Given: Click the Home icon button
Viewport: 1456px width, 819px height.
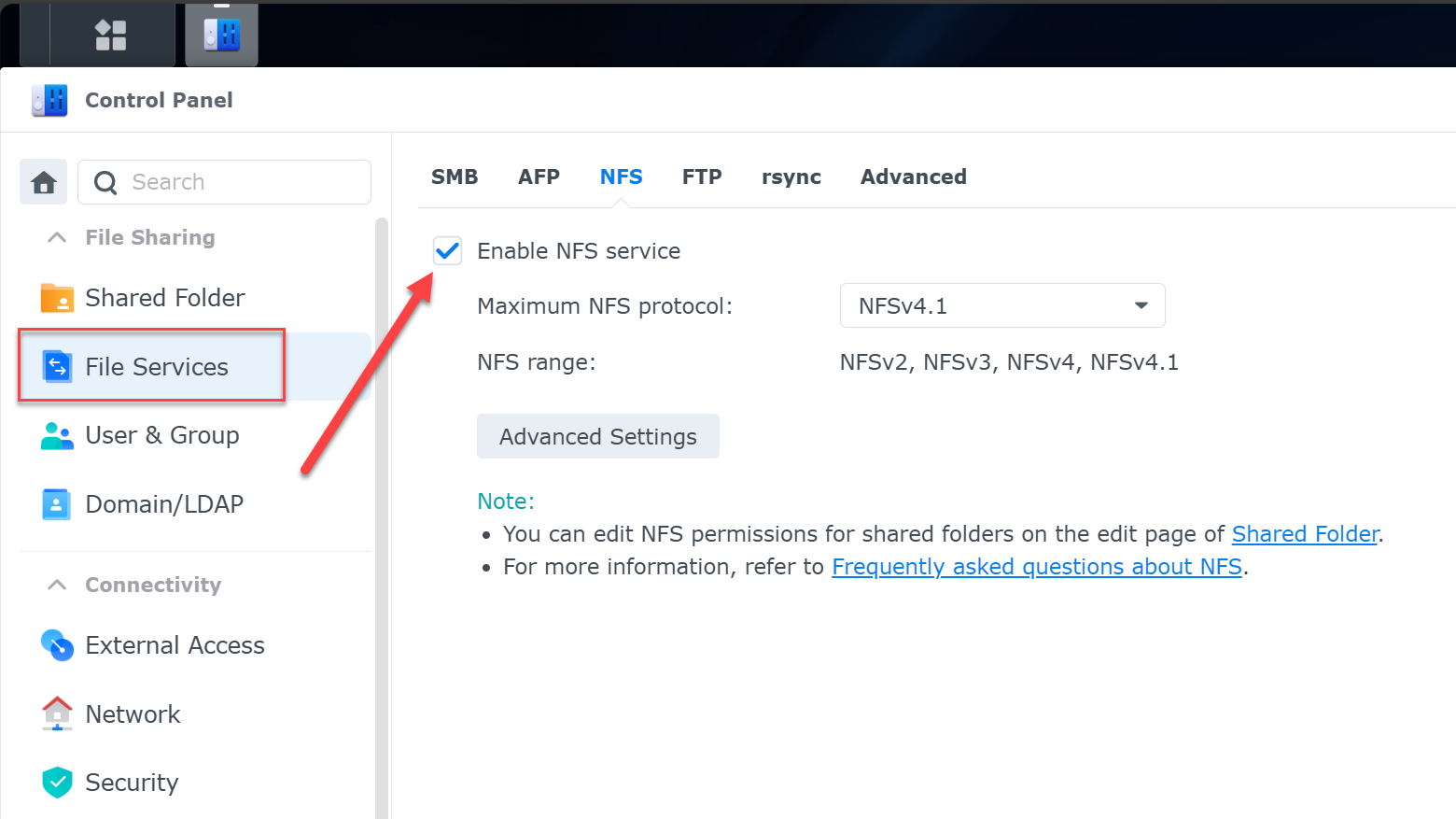Looking at the screenshot, I should coord(44,182).
